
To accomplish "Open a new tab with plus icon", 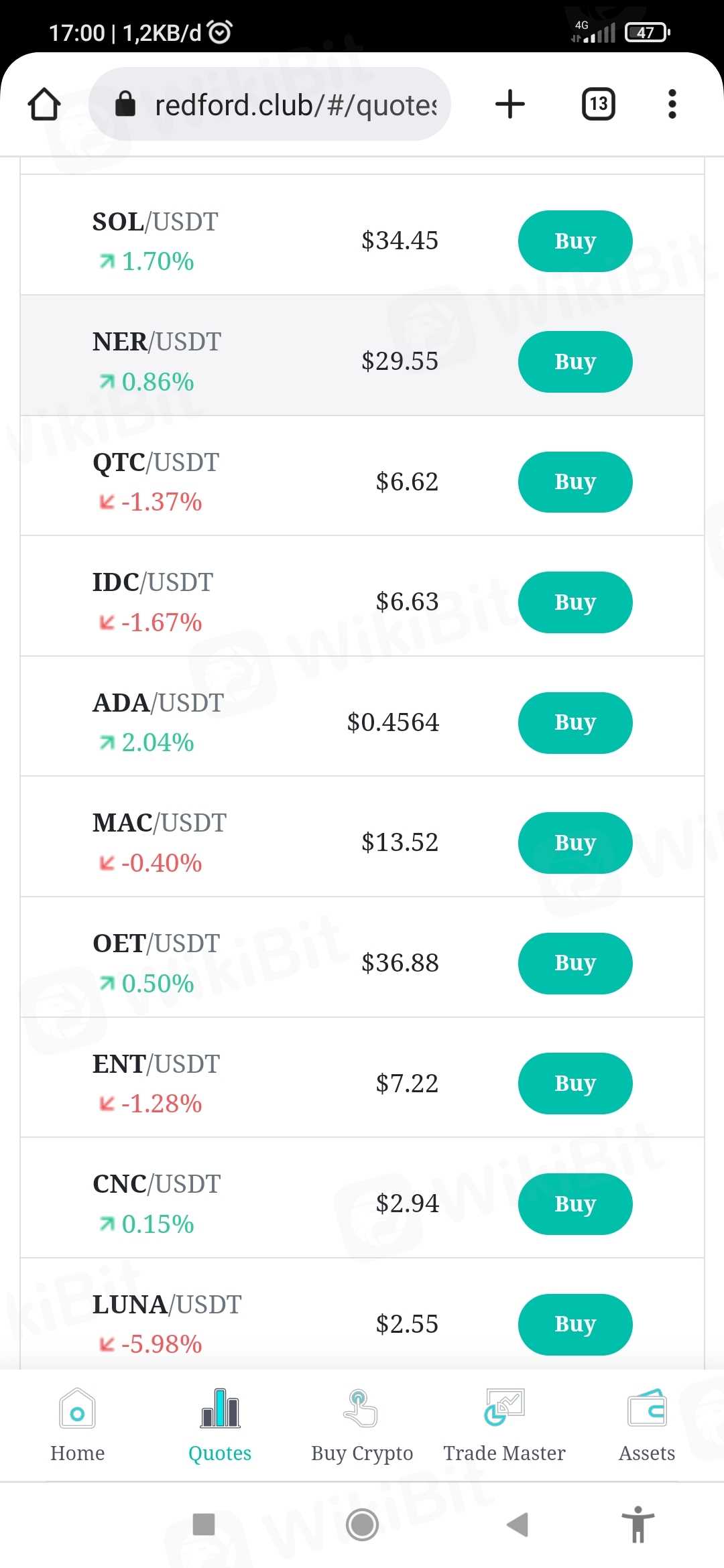I will point(509,104).
